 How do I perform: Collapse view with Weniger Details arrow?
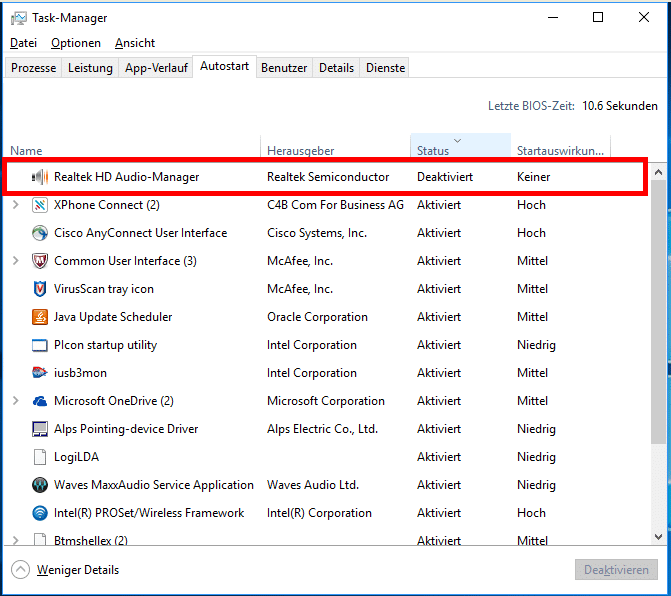(20, 570)
